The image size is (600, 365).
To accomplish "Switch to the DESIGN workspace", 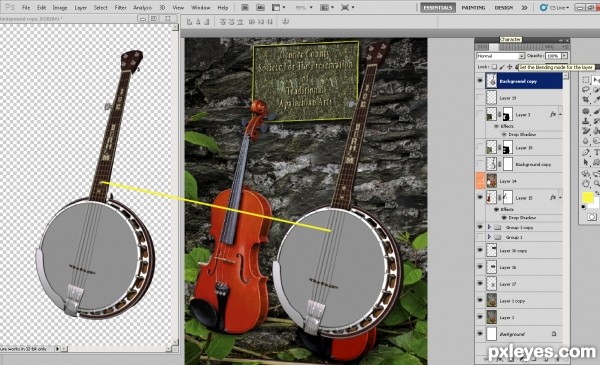I will tap(504, 8).
